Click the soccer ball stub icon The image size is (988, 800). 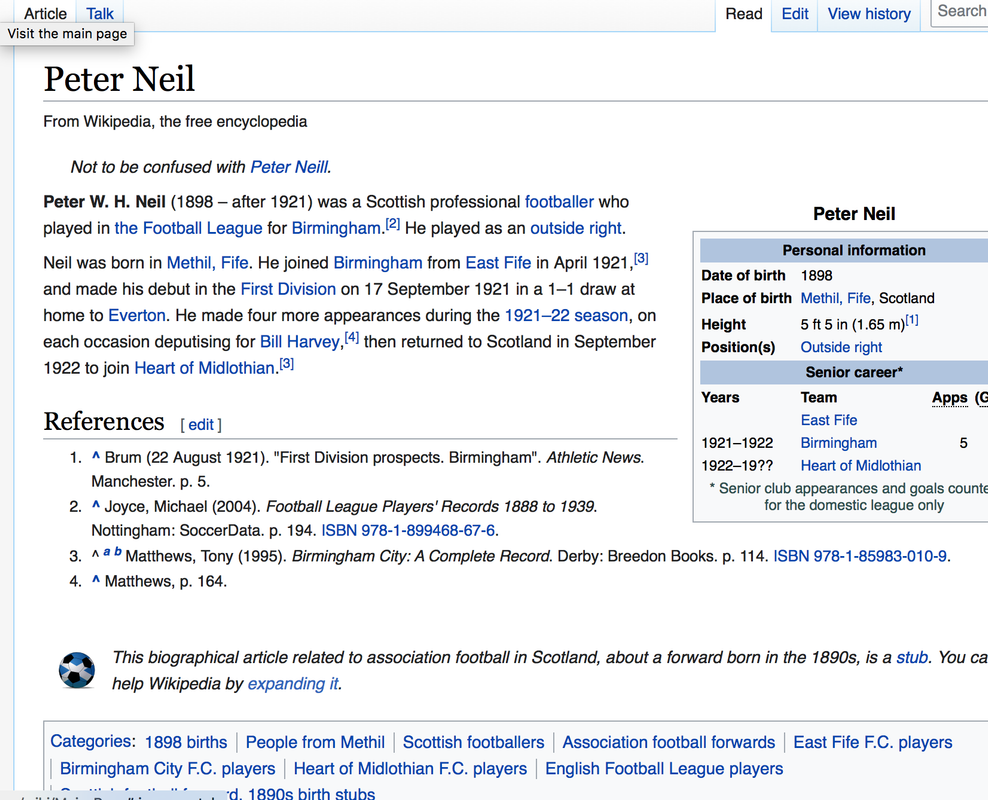pyautogui.click(x=77, y=670)
